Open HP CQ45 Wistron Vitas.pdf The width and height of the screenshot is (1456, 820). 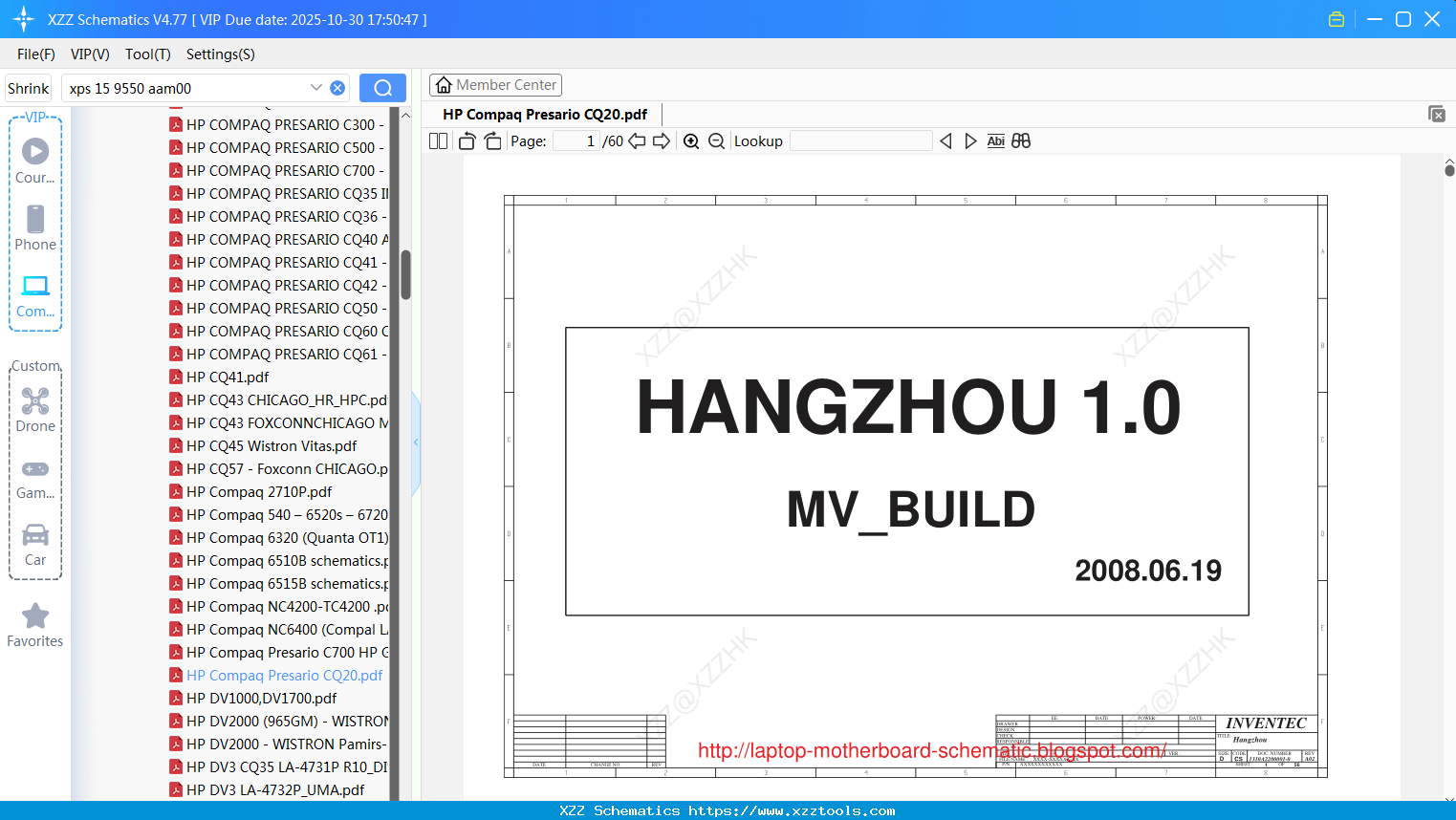click(263, 445)
